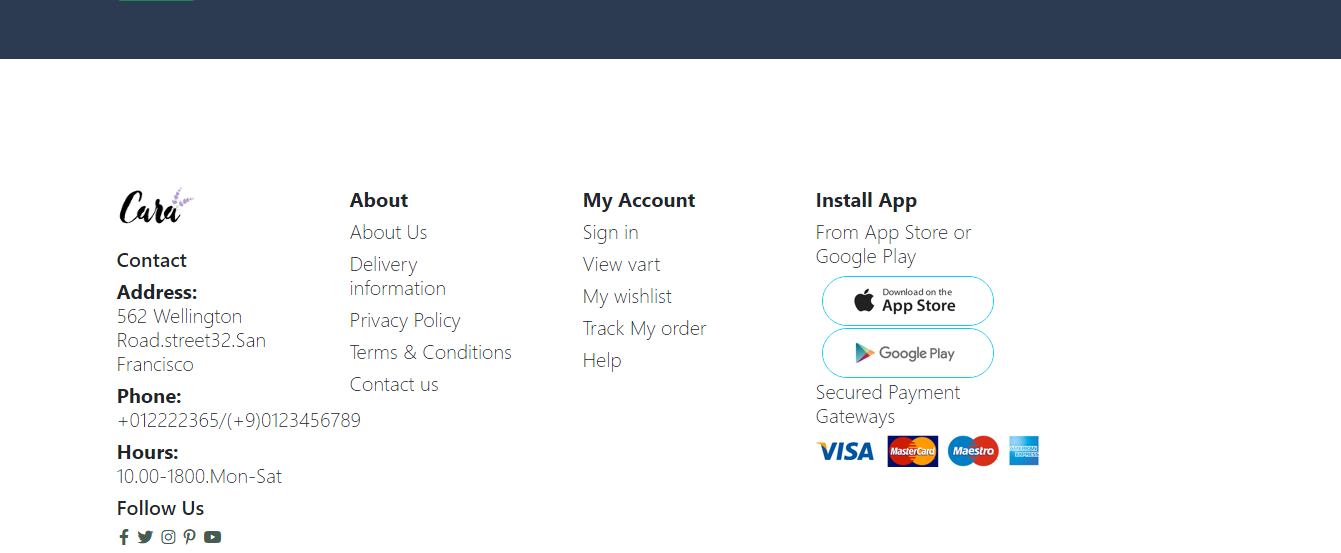Click the Cara logo in footer
This screenshot has height=553, width=1341.
[x=156, y=206]
